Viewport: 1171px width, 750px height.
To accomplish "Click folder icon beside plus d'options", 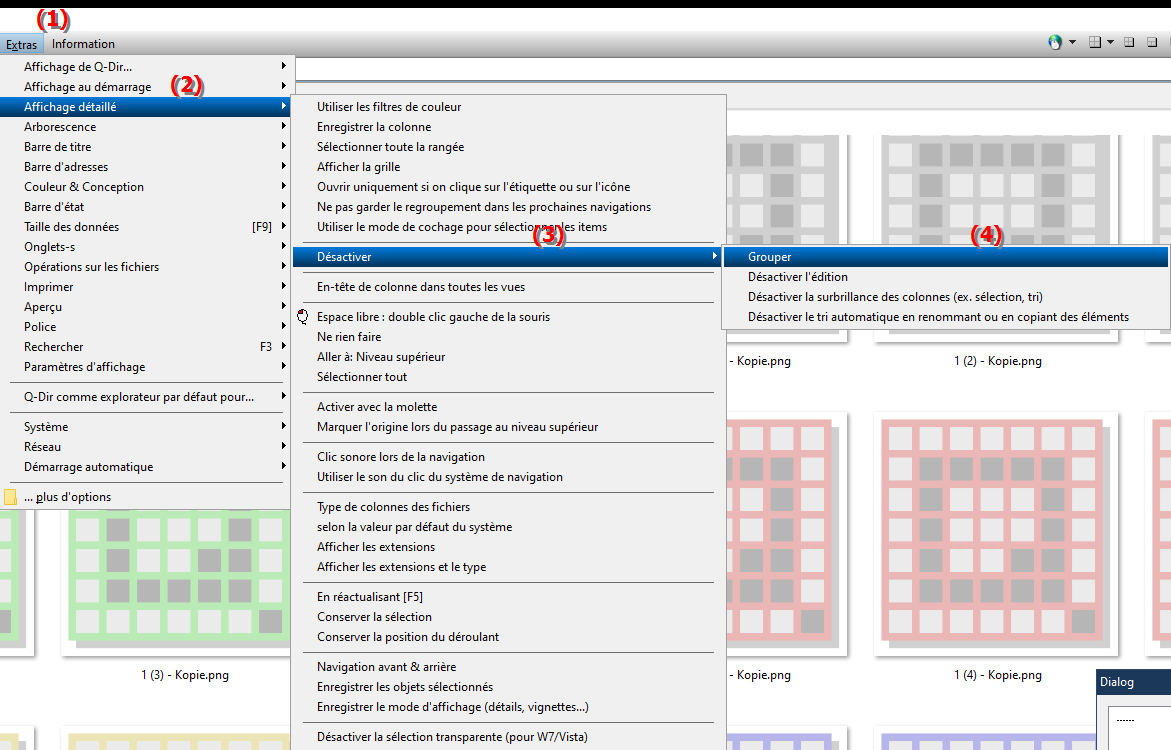I will (x=10, y=497).
